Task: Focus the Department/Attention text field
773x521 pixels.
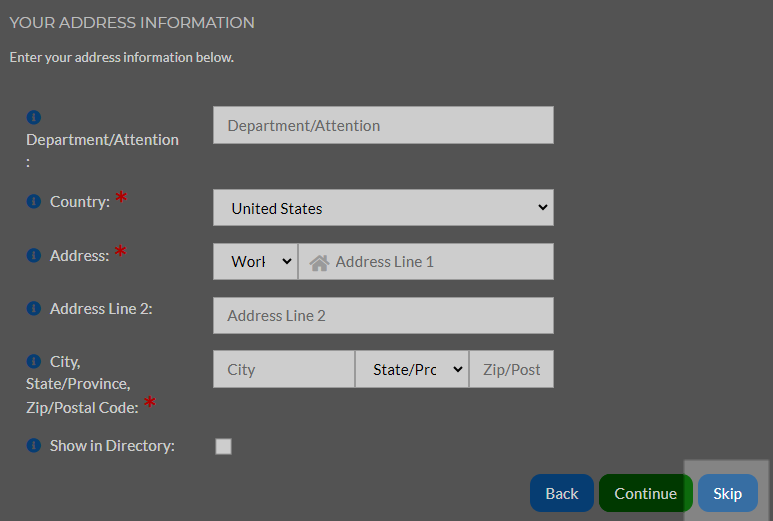Action: coord(383,125)
